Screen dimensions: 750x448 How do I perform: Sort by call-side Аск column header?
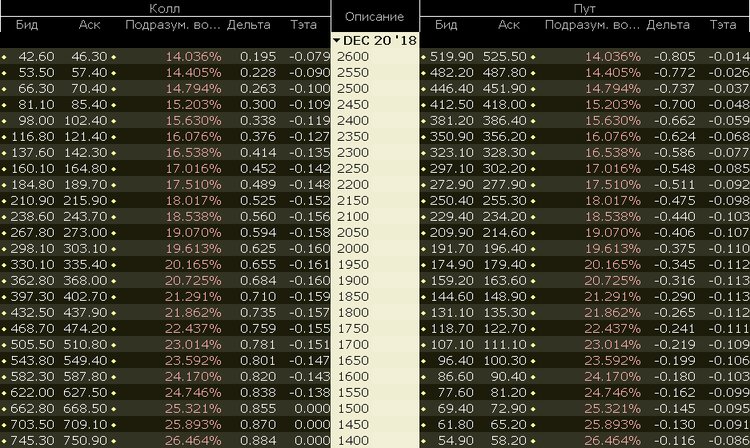tap(89, 25)
